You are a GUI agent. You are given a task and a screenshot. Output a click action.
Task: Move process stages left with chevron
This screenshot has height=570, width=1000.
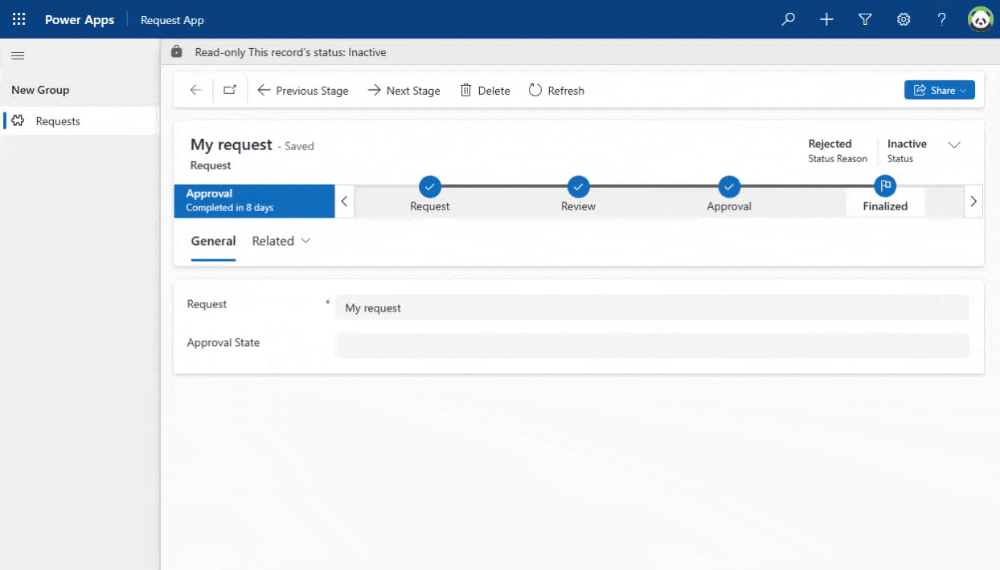[x=344, y=201]
